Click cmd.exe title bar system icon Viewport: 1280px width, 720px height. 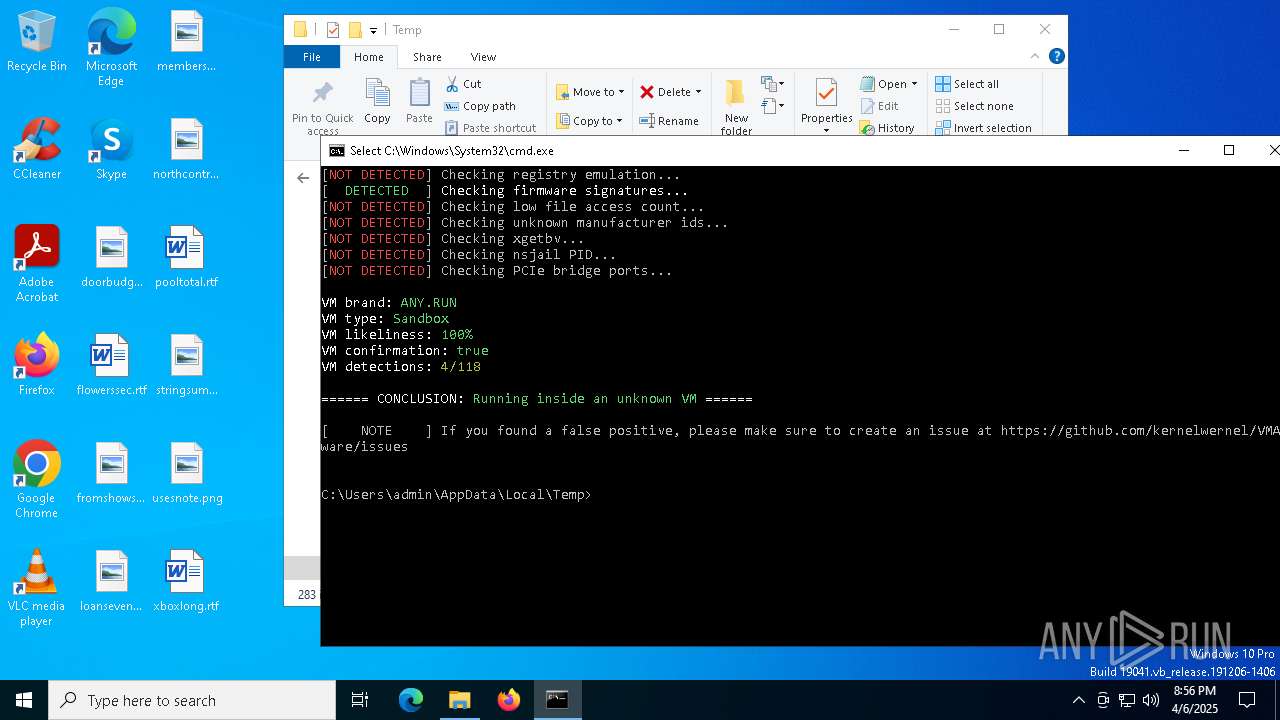pos(337,151)
